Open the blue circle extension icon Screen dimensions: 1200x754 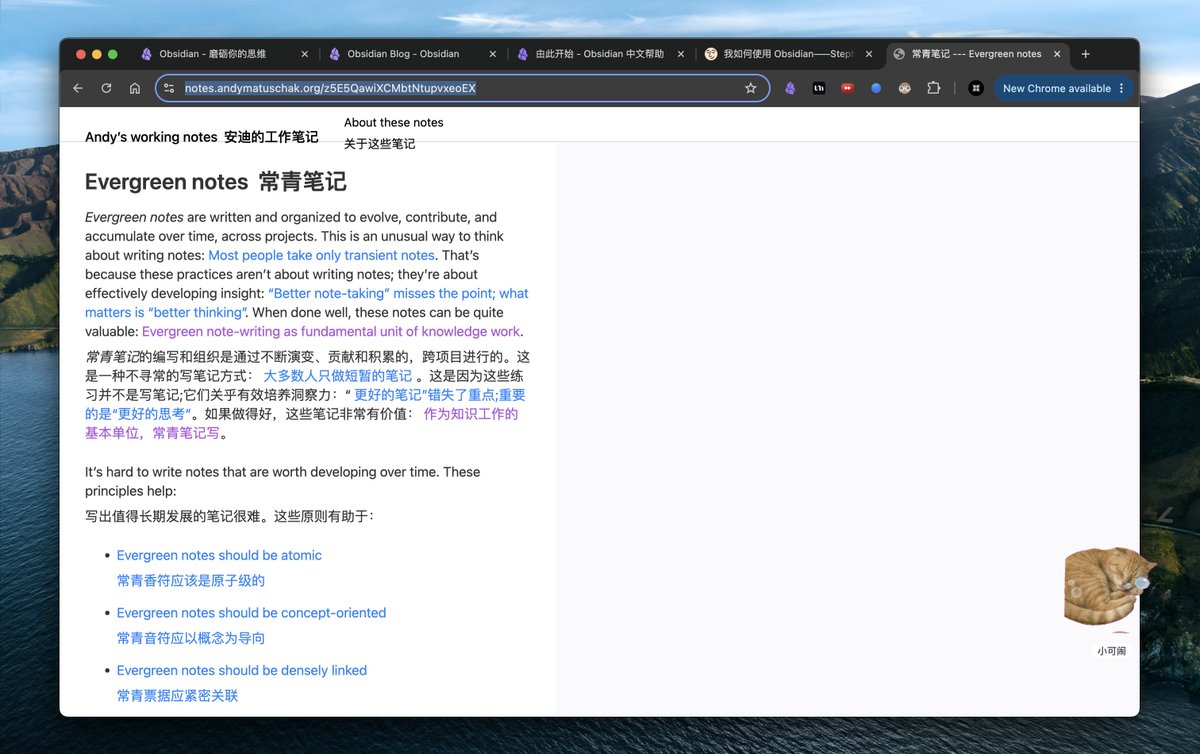(x=876, y=88)
